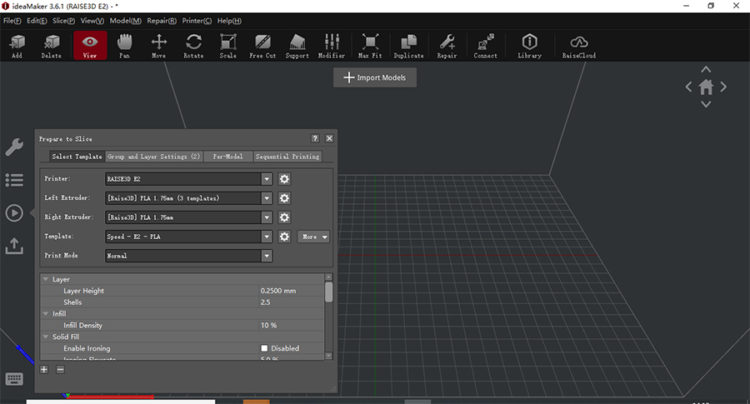Screen dimensions: 750x404
Task: Open the Slice menu
Action: coord(64,21)
